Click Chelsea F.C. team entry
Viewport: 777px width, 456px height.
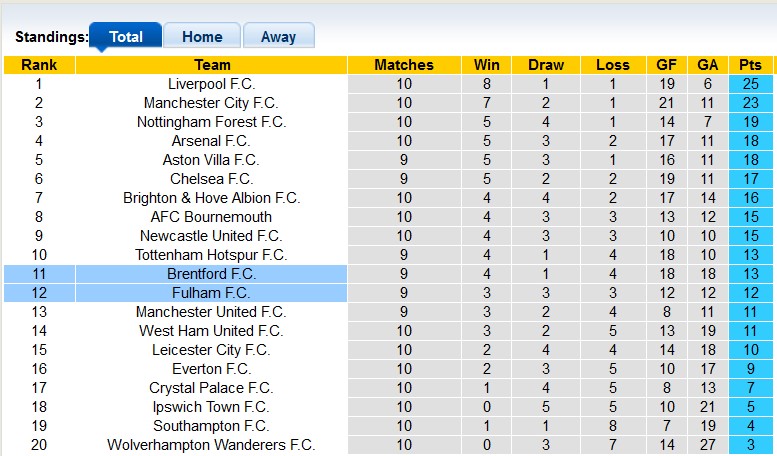211,179
